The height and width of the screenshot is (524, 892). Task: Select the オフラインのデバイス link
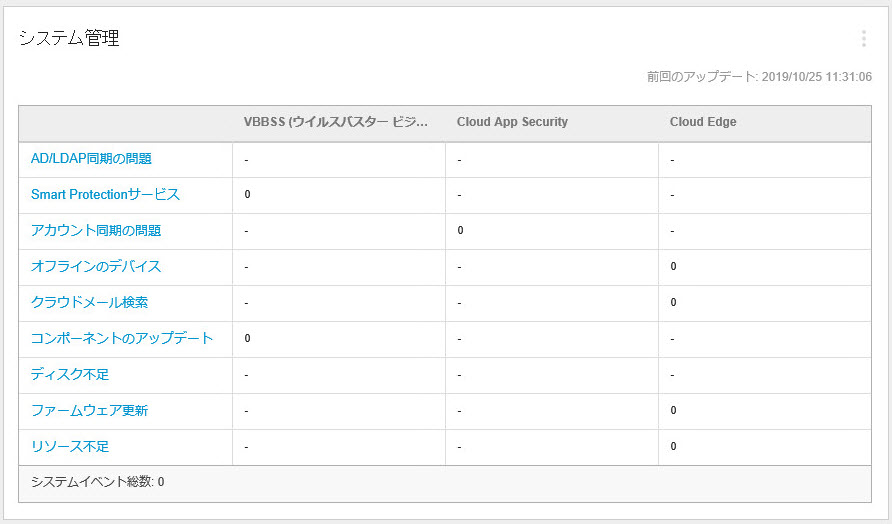[96, 266]
